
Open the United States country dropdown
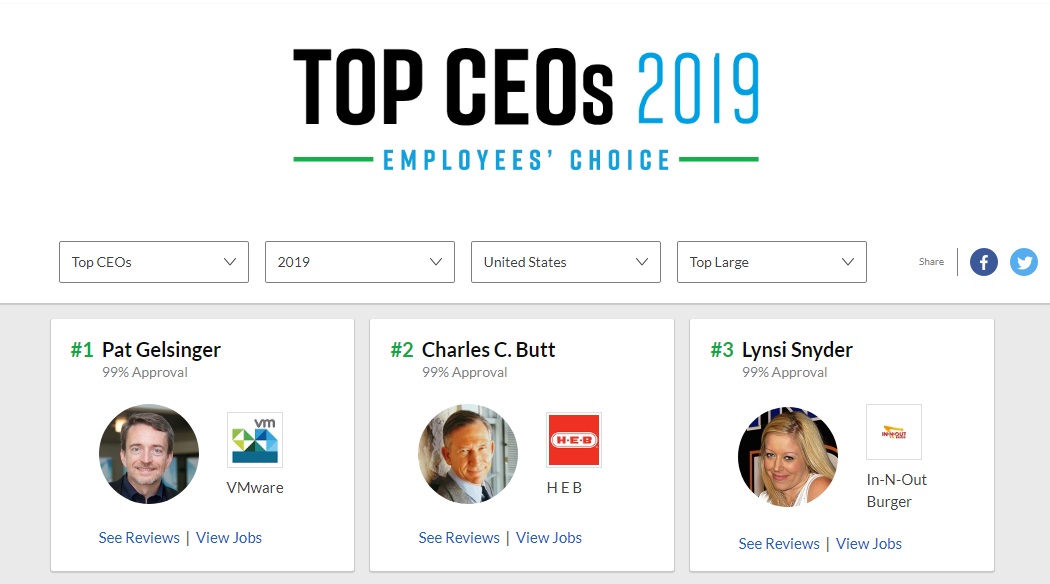click(x=566, y=262)
